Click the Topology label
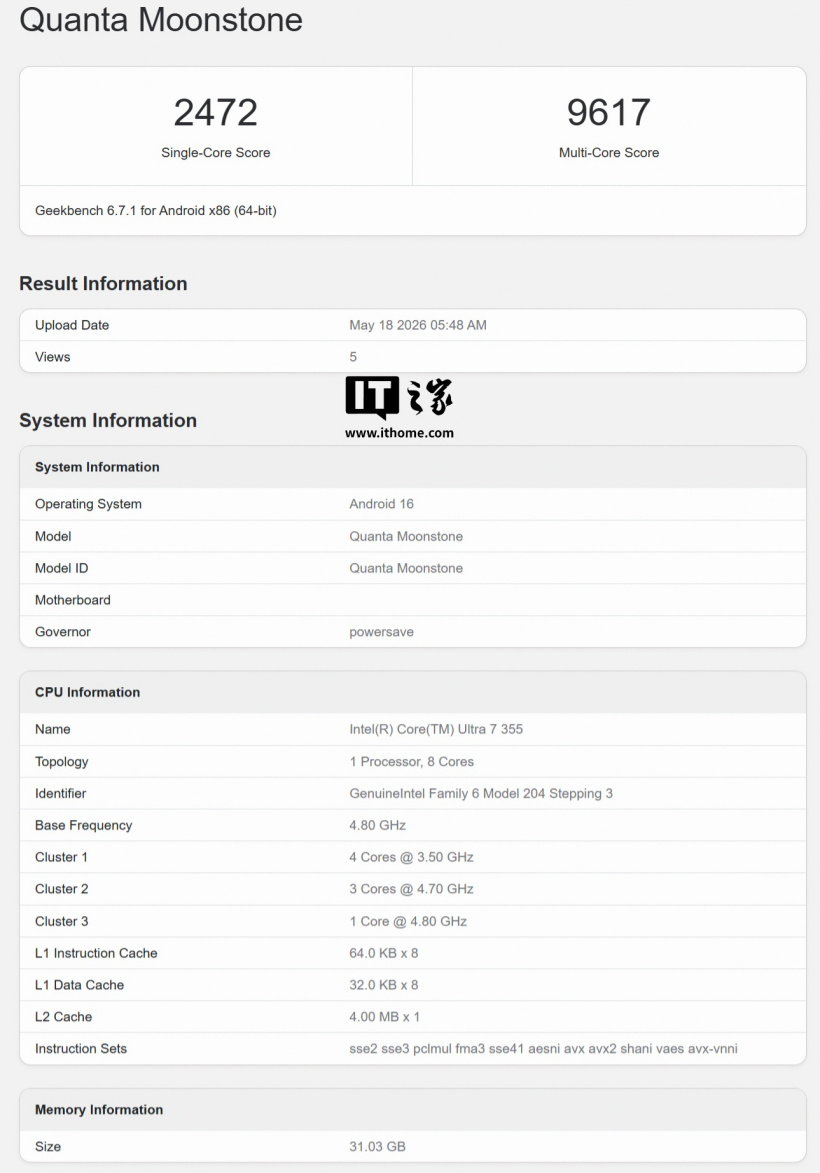The width and height of the screenshot is (820, 1173). coord(61,762)
